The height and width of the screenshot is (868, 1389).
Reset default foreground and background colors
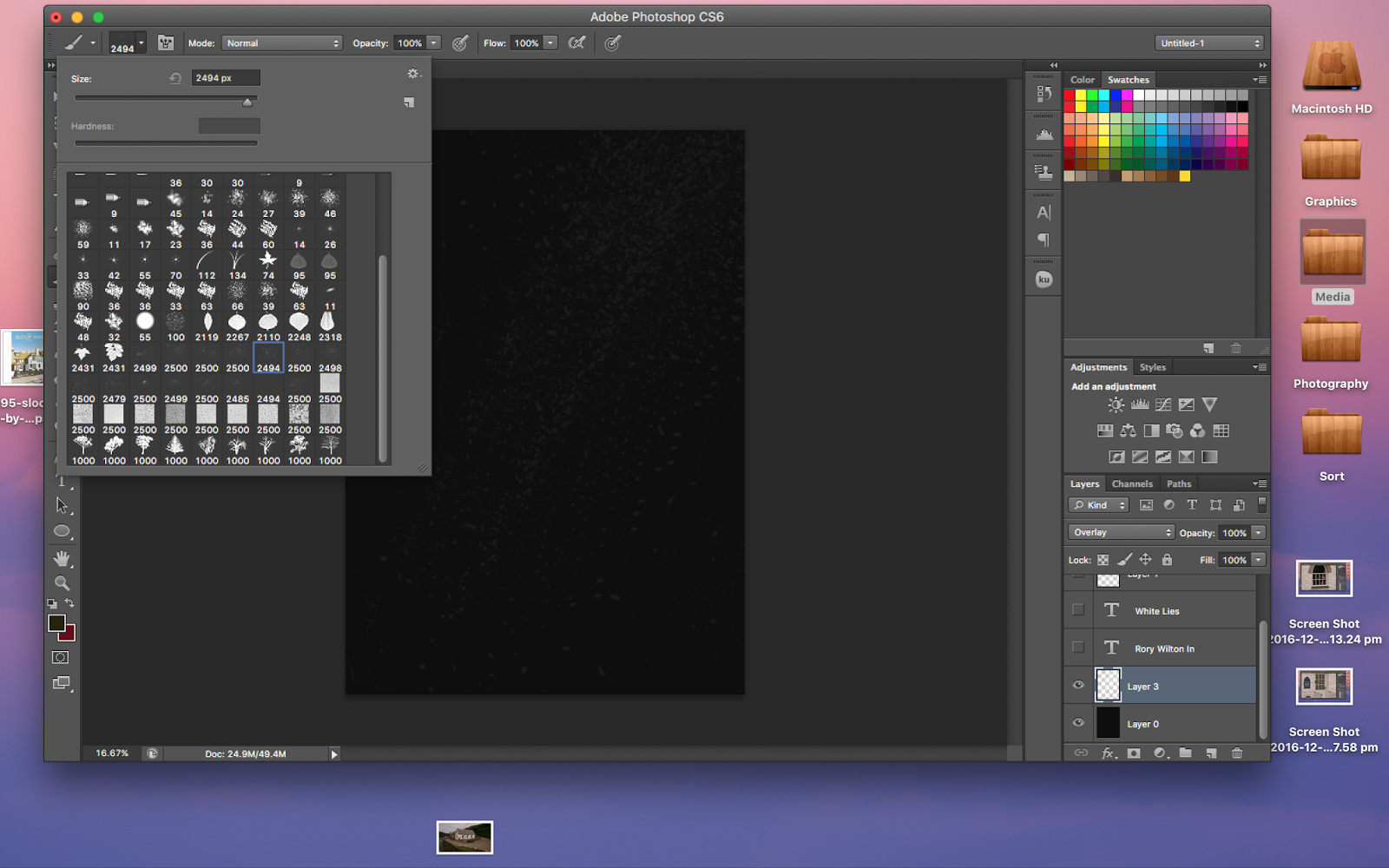[52, 603]
